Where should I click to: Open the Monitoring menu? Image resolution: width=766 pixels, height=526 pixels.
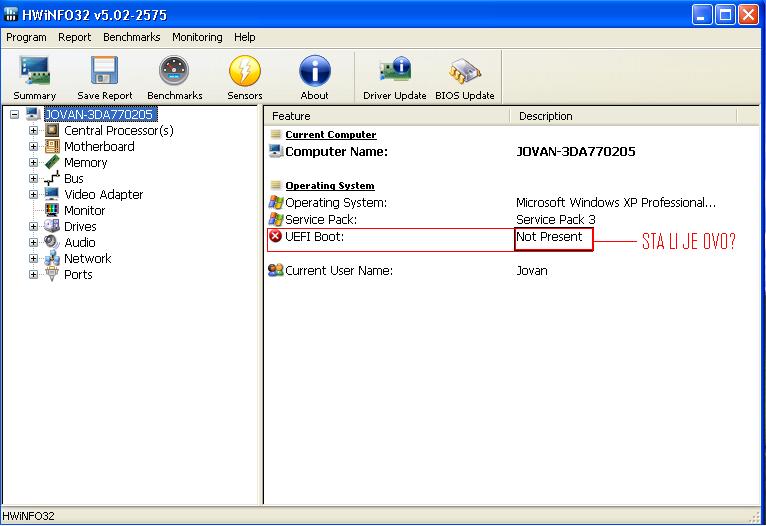click(x=197, y=37)
